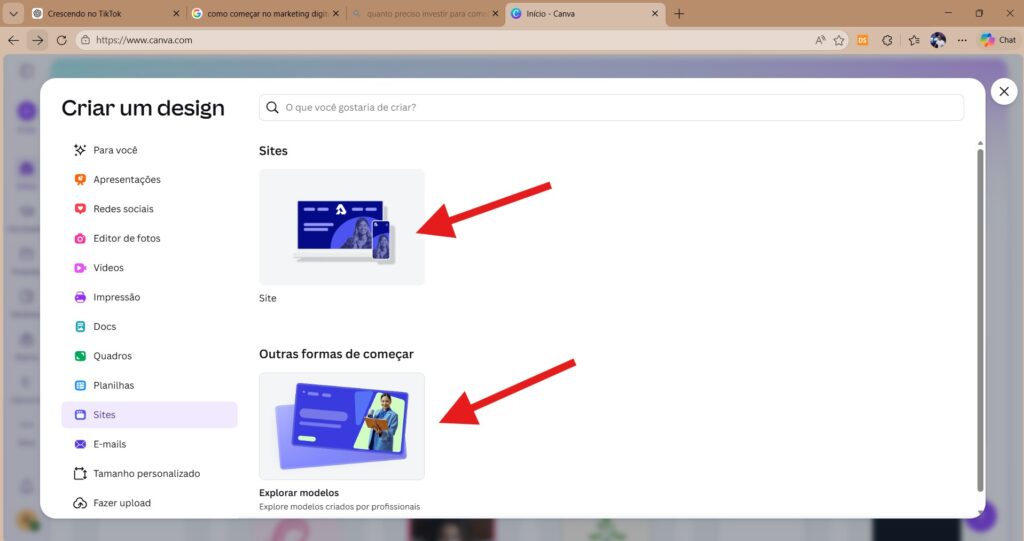Viewport: 1024px width, 541px height.
Task: Open the E-mails category
Action: point(149,444)
